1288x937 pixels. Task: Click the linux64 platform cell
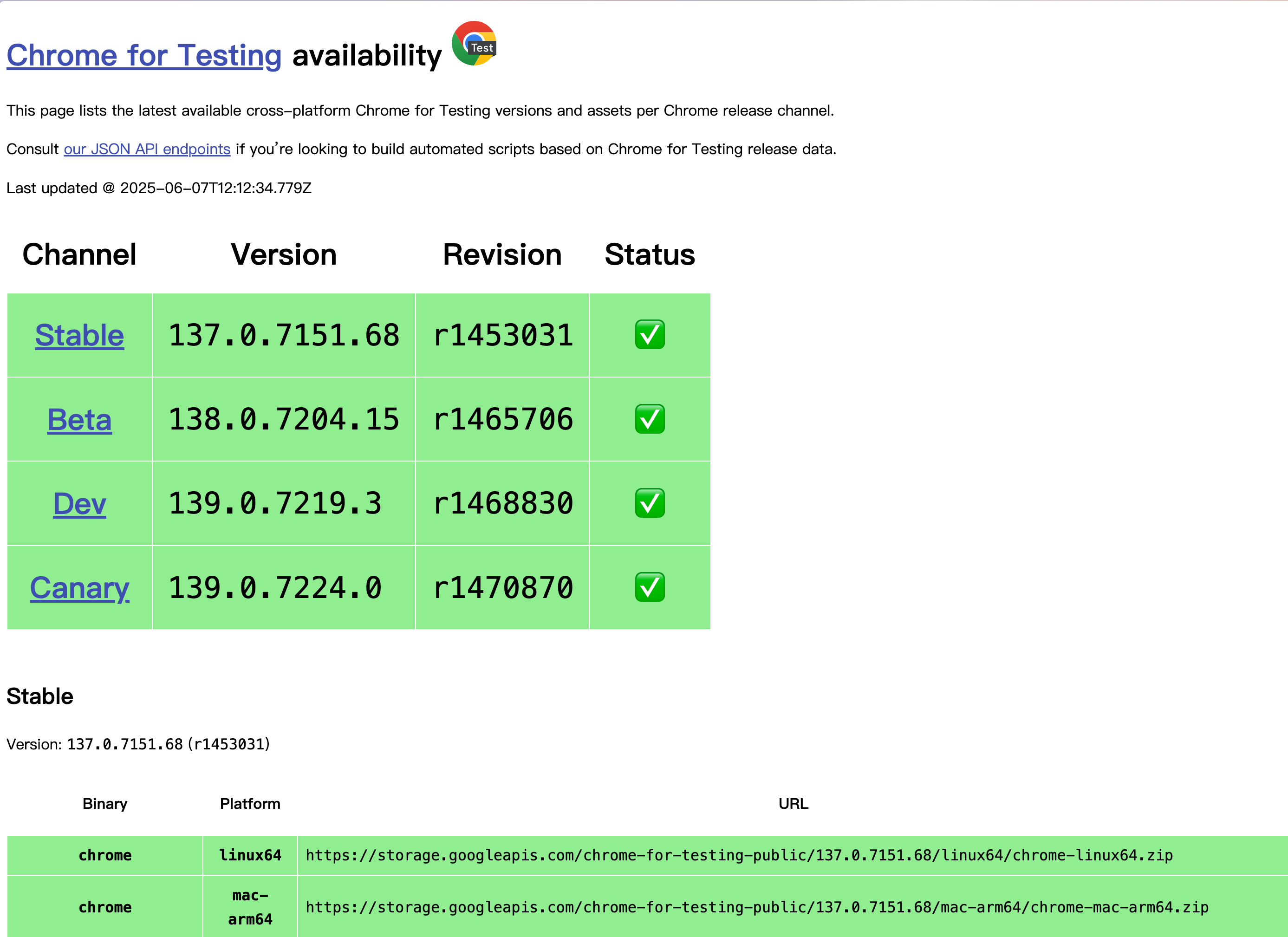(250, 855)
